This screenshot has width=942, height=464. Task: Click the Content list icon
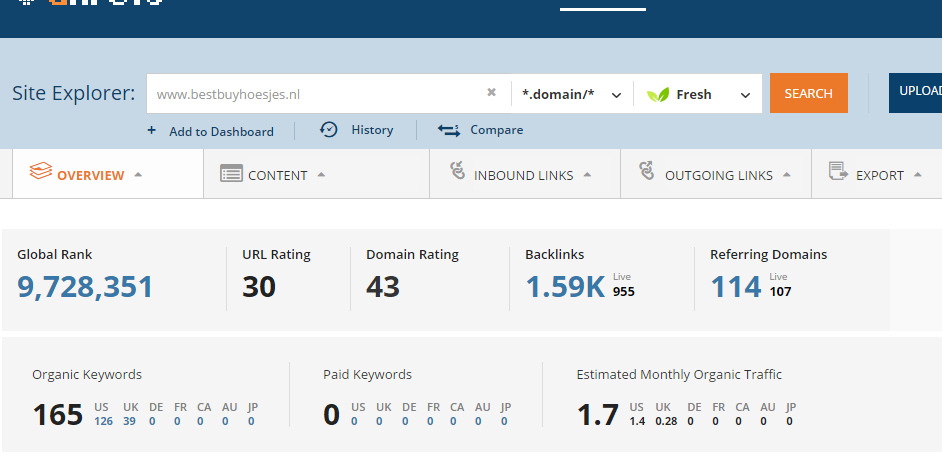(231, 173)
